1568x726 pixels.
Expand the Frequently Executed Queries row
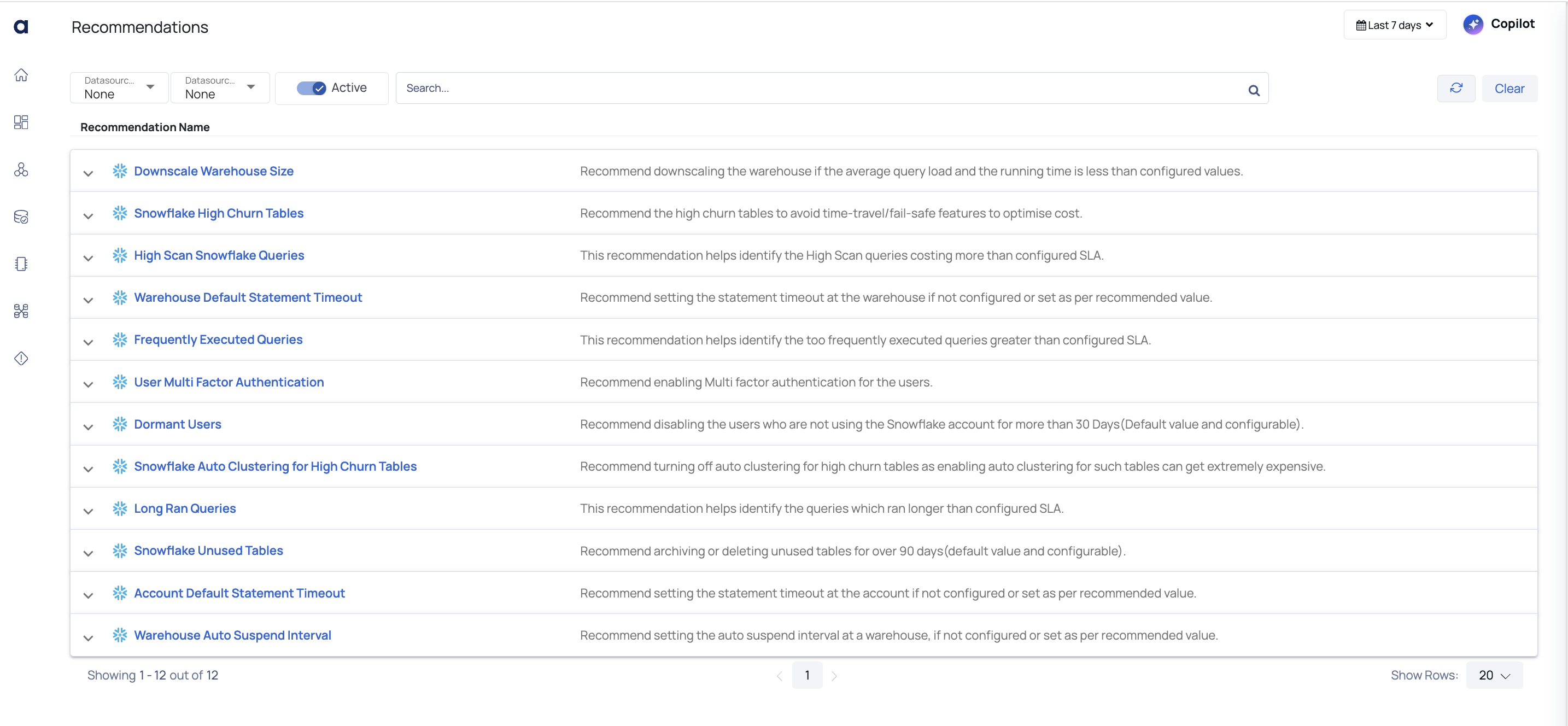pyautogui.click(x=88, y=343)
